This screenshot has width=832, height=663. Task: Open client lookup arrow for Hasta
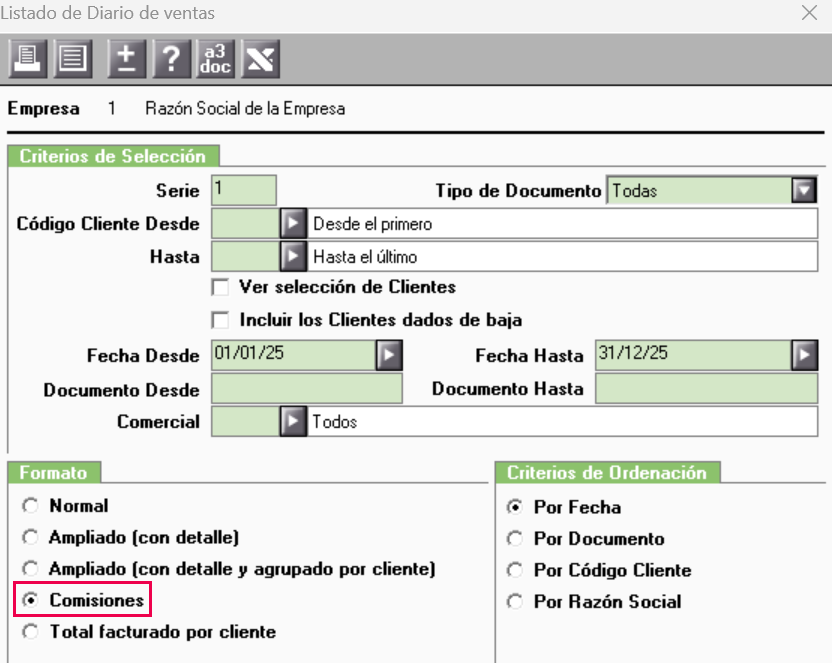coord(293,257)
